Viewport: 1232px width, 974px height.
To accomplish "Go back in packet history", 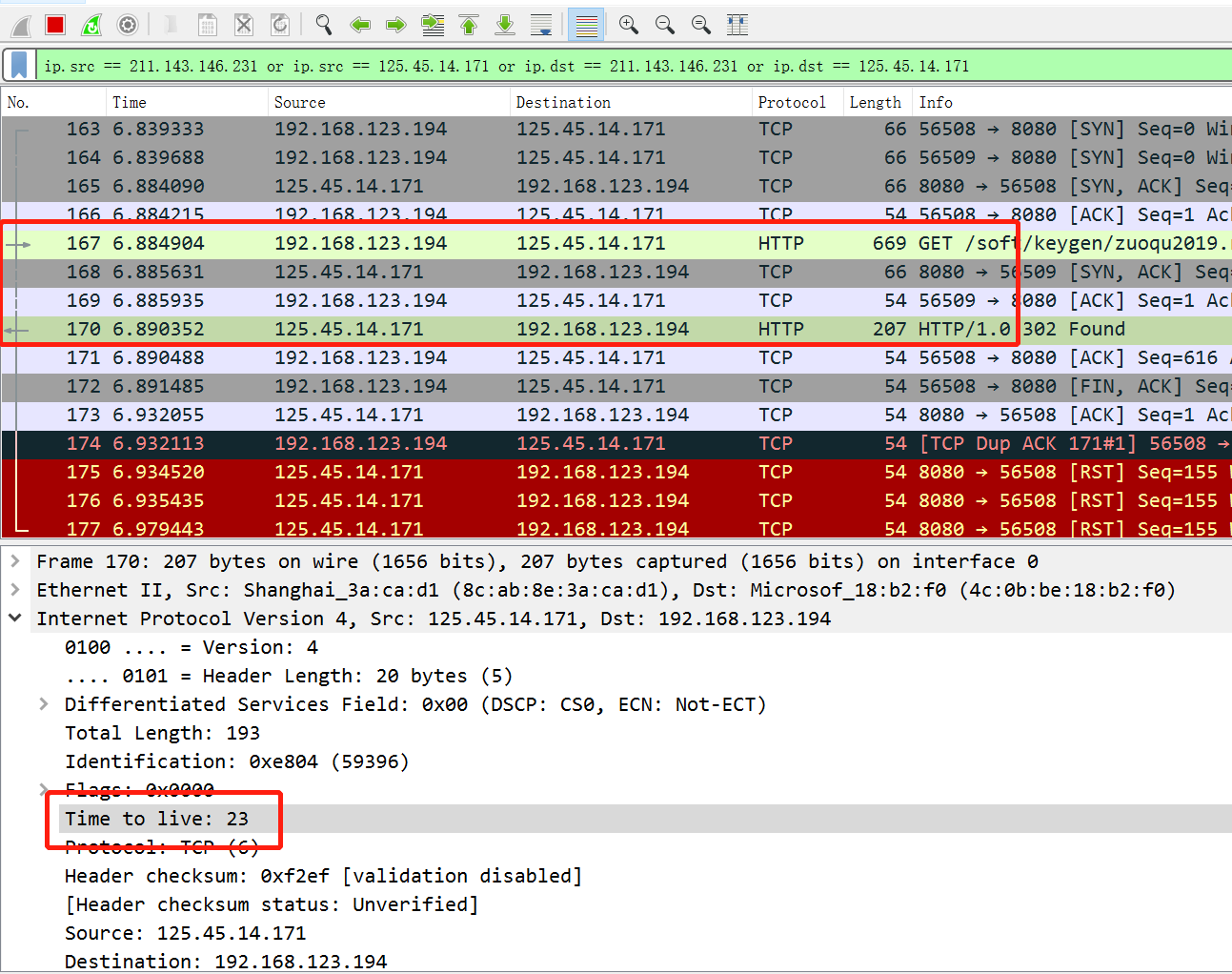I will click(x=360, y=25).
